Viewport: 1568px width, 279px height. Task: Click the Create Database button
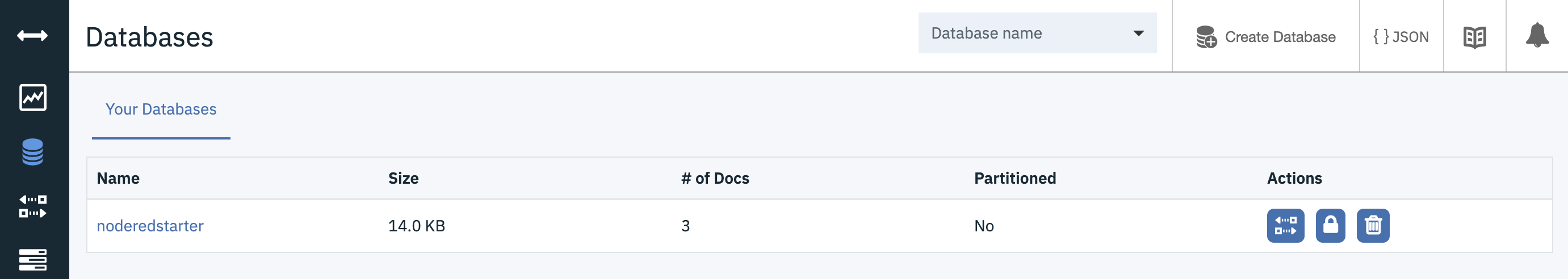[1266, 36]
